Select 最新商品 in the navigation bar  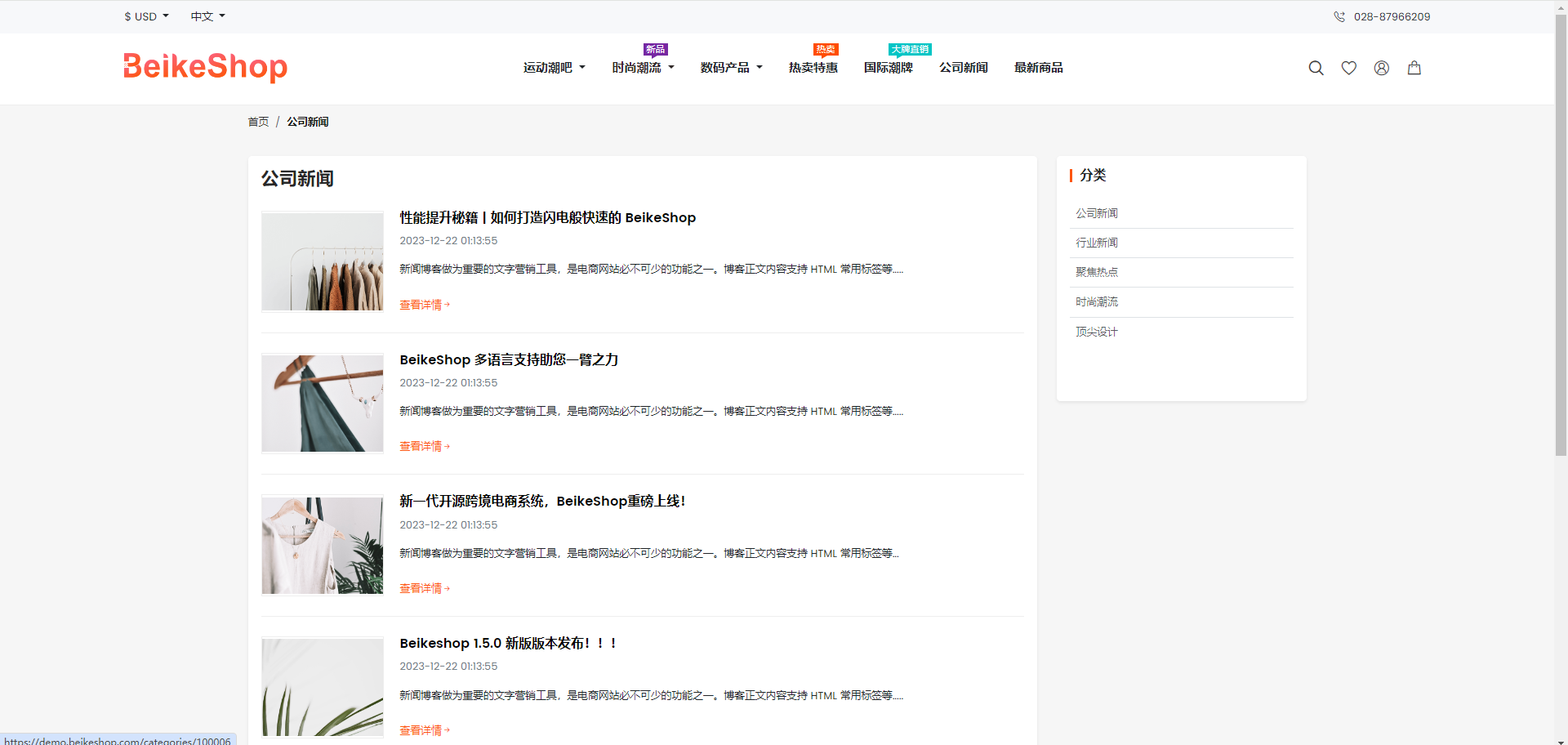tap(1038, 68)
